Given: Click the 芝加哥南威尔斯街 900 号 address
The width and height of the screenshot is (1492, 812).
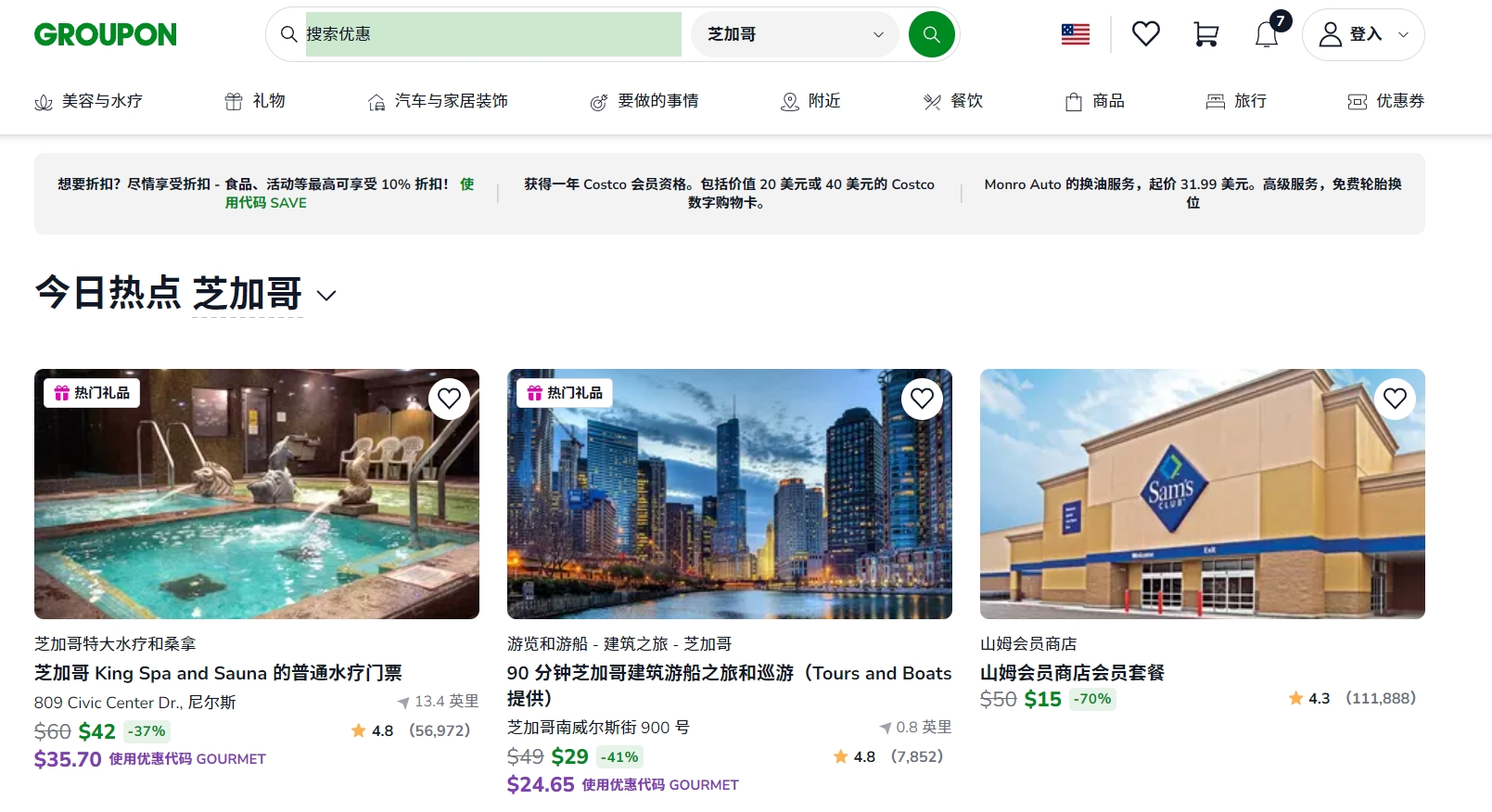Looking at the screenshot, I should click(598, 728).
